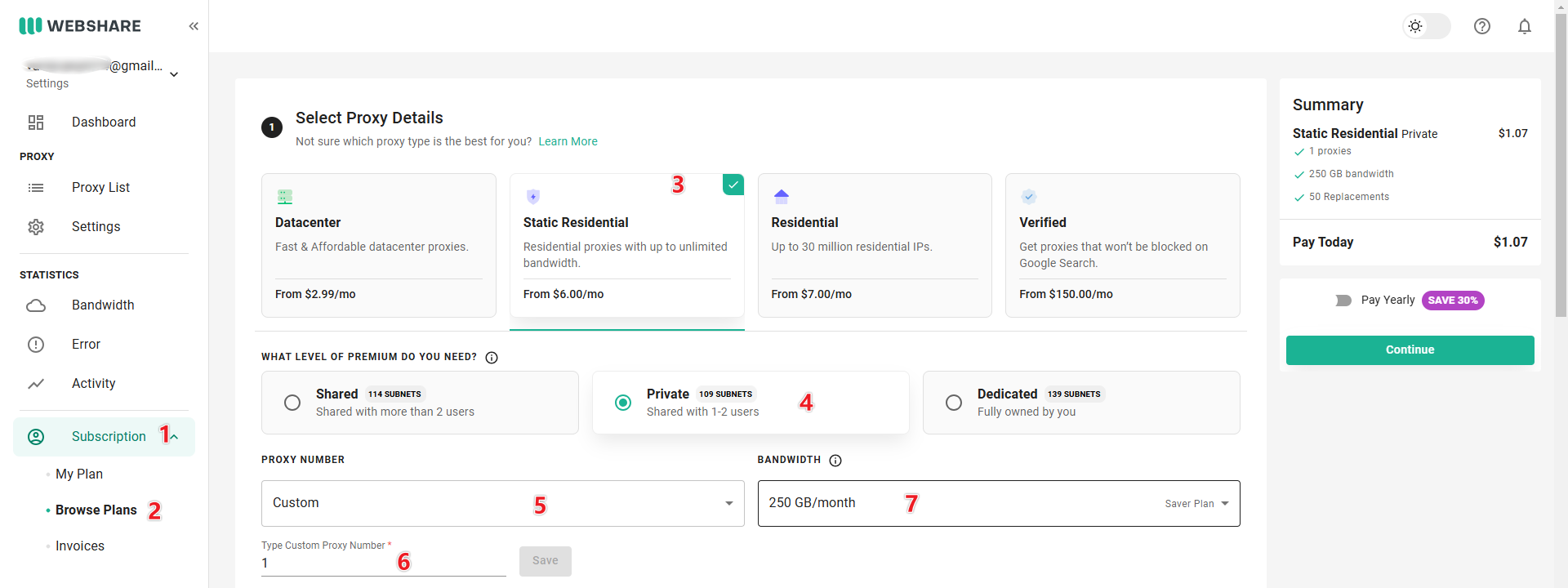Click the Verified badge icon
The width and height of the screenshot is (1568, 588).
pos(1029,197)
